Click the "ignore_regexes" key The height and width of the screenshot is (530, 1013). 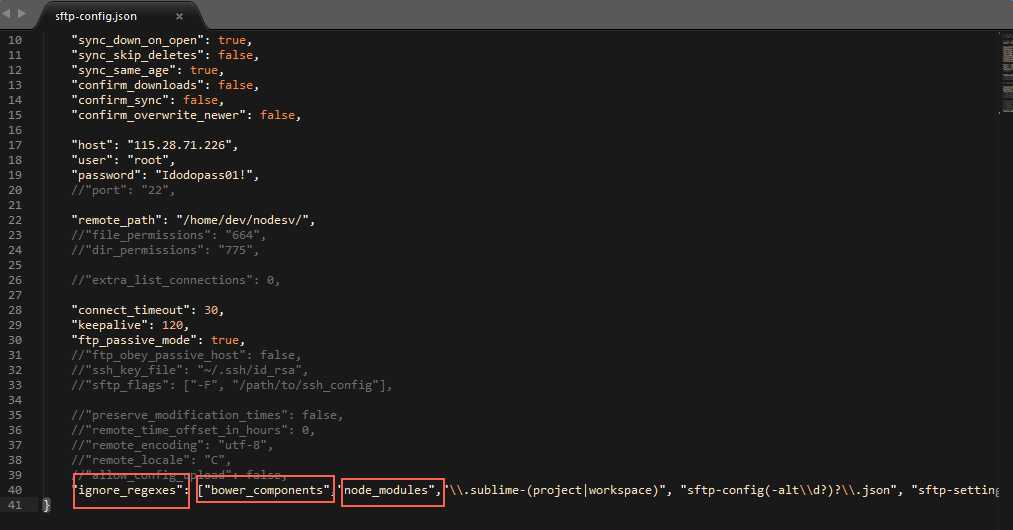127,490
